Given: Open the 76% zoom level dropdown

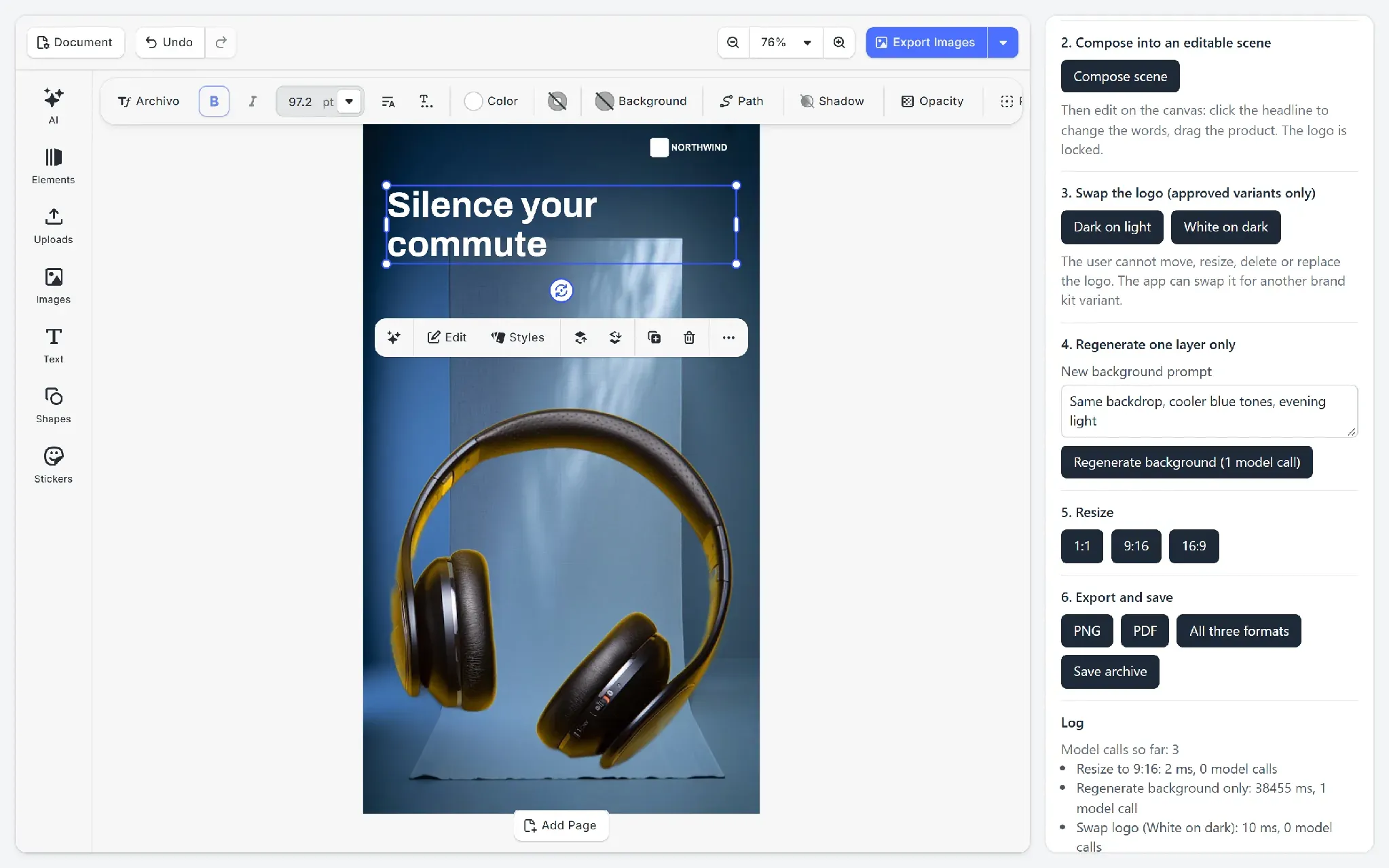Looking at the screenshot, I should point(785,42).
